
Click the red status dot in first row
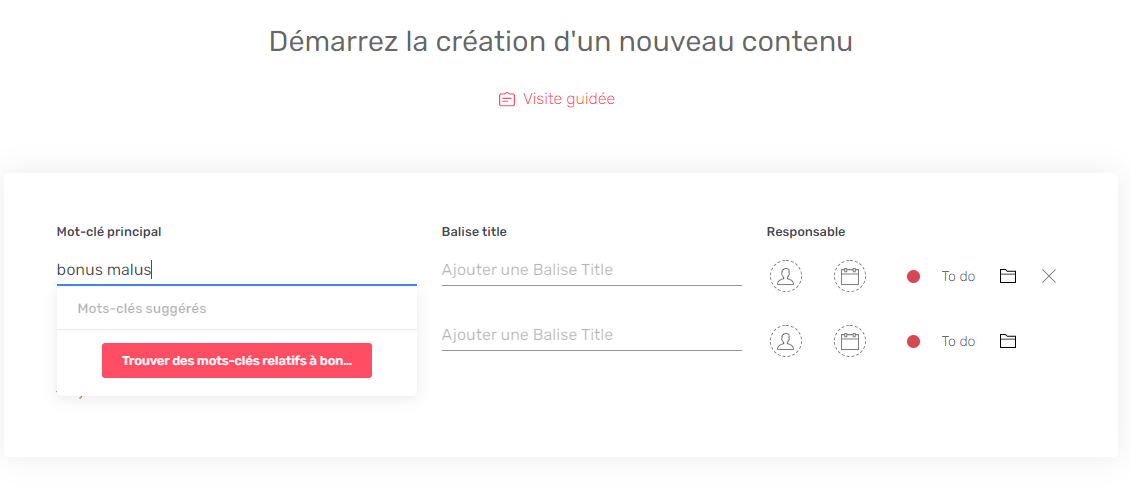[913, 276]
